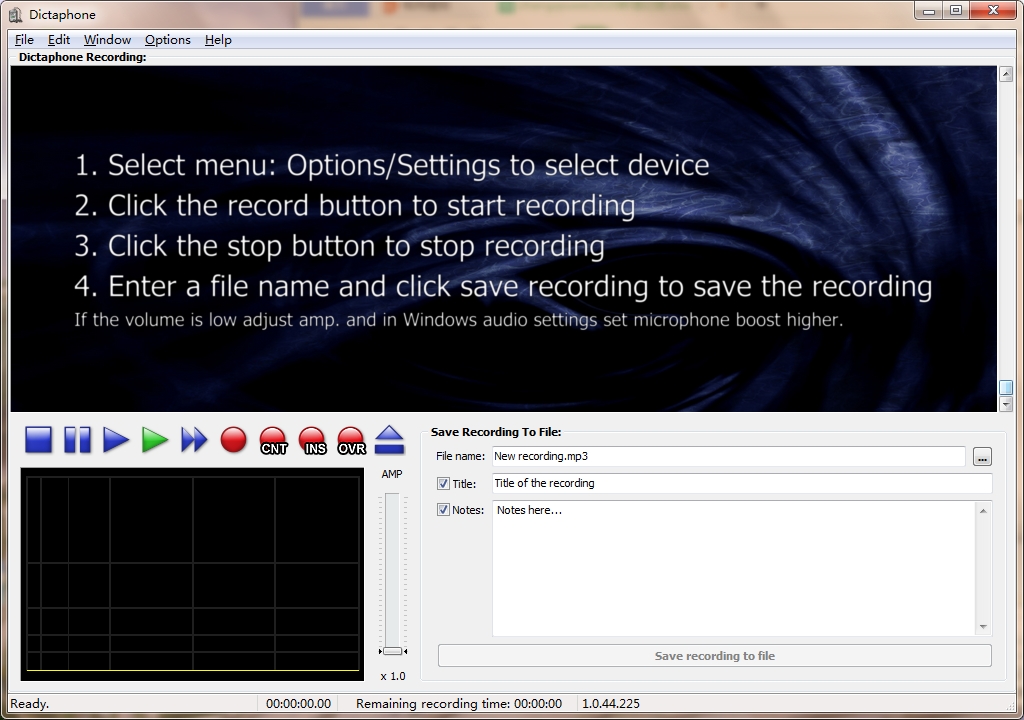
Task: Open the Options menu
Action: pos(167,40)
